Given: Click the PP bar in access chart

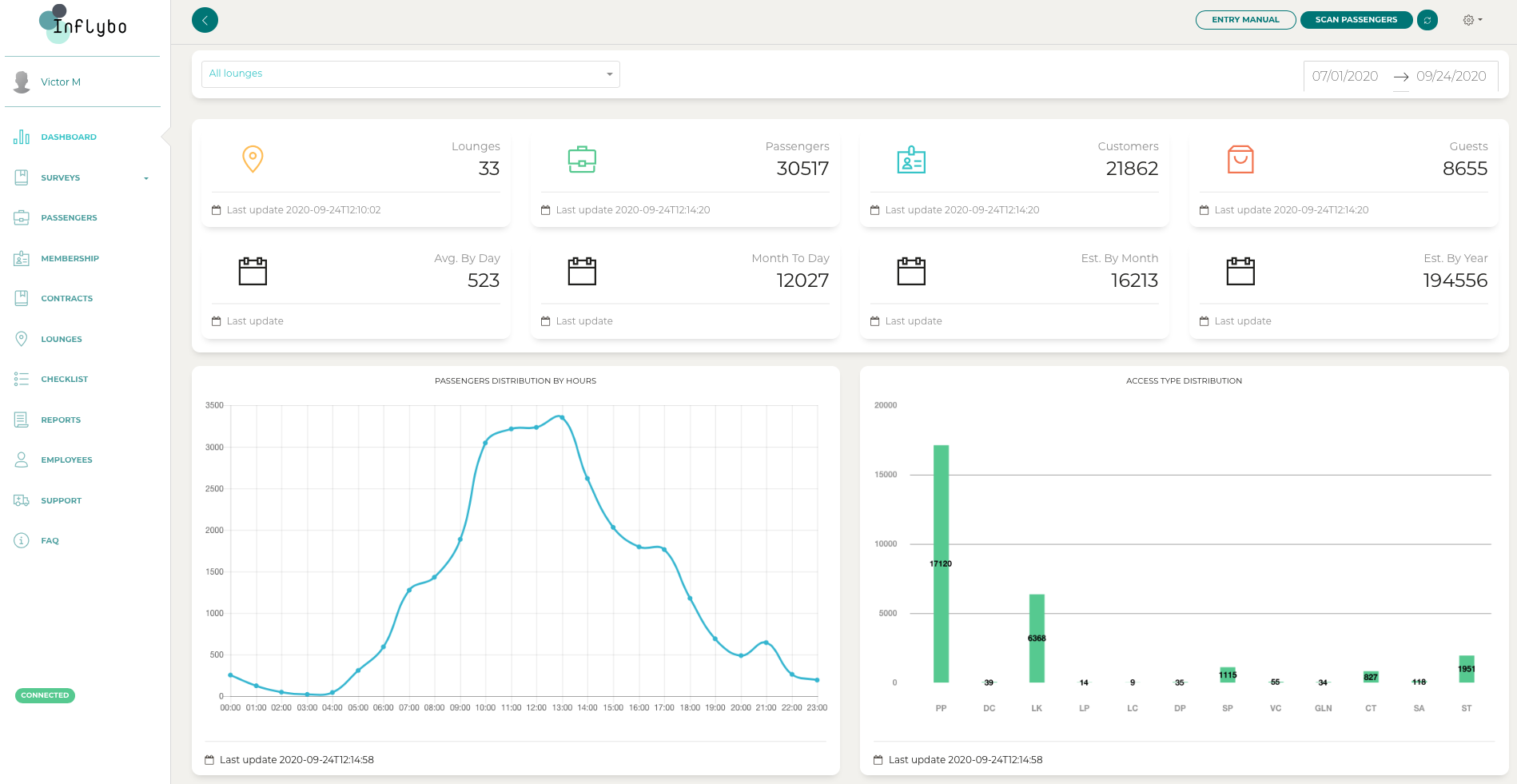Looking at the screenshot, I should (x=941, y=563).
